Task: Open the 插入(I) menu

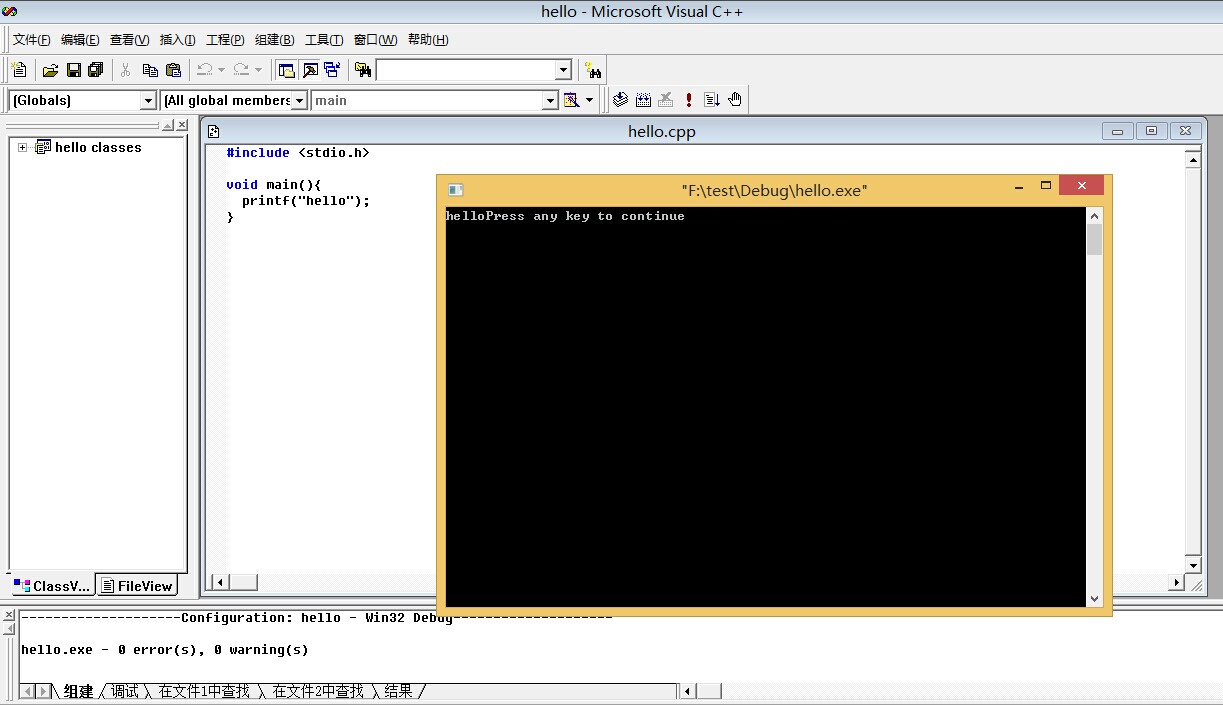Action: coord(178,40)
